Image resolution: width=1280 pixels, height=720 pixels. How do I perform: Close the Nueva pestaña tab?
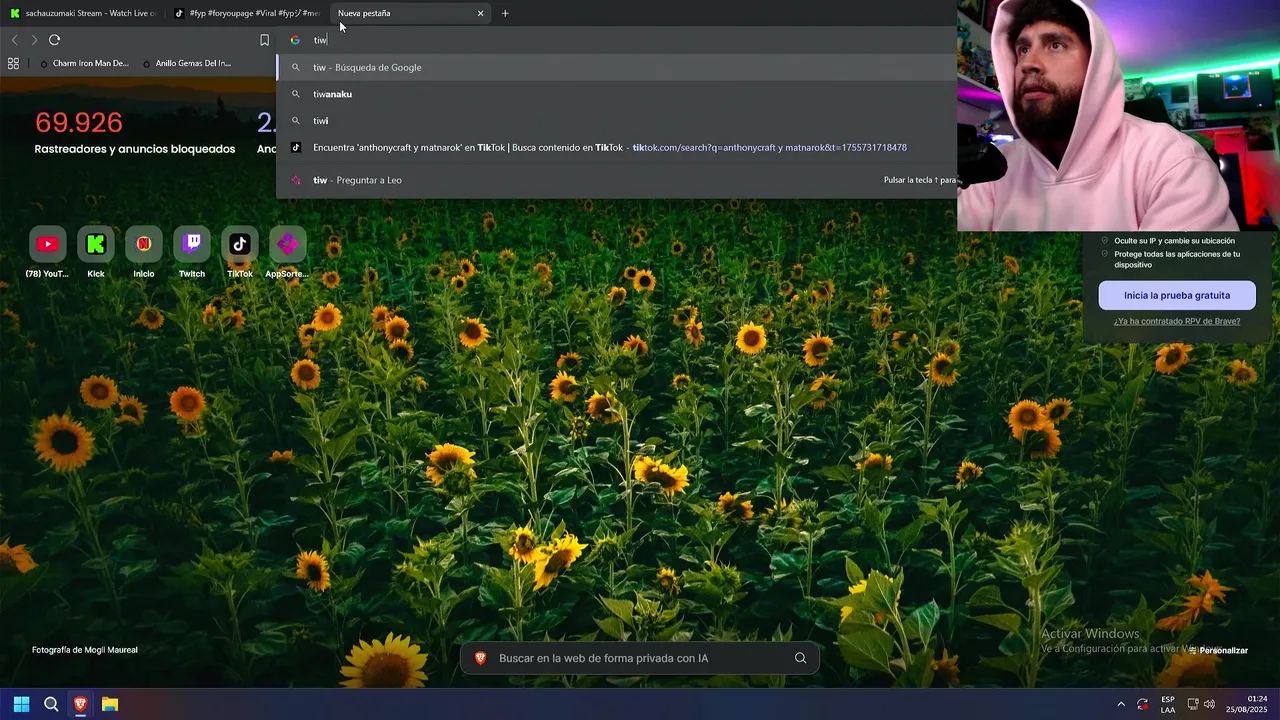click(480, 13)
